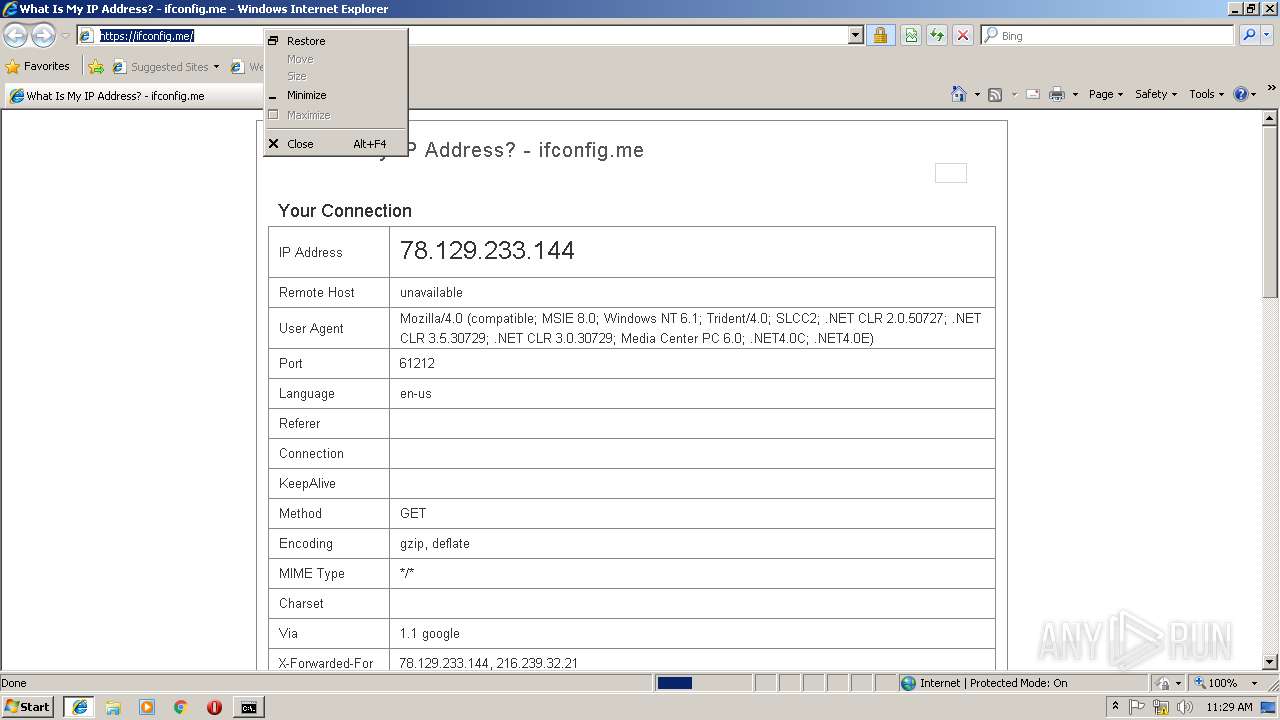Click Action Center flag tray icon
The height and width of the screenshot is (720, 1280).
click(1137, 707)
